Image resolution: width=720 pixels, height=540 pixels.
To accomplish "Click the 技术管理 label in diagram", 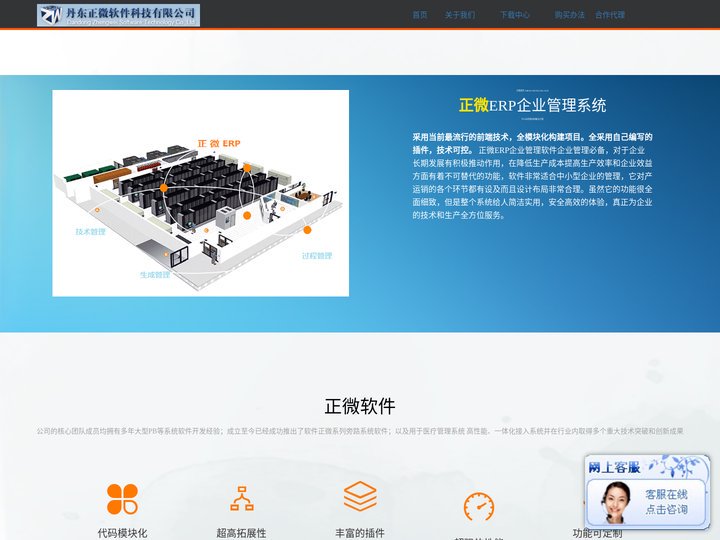I will click(90, 232).
